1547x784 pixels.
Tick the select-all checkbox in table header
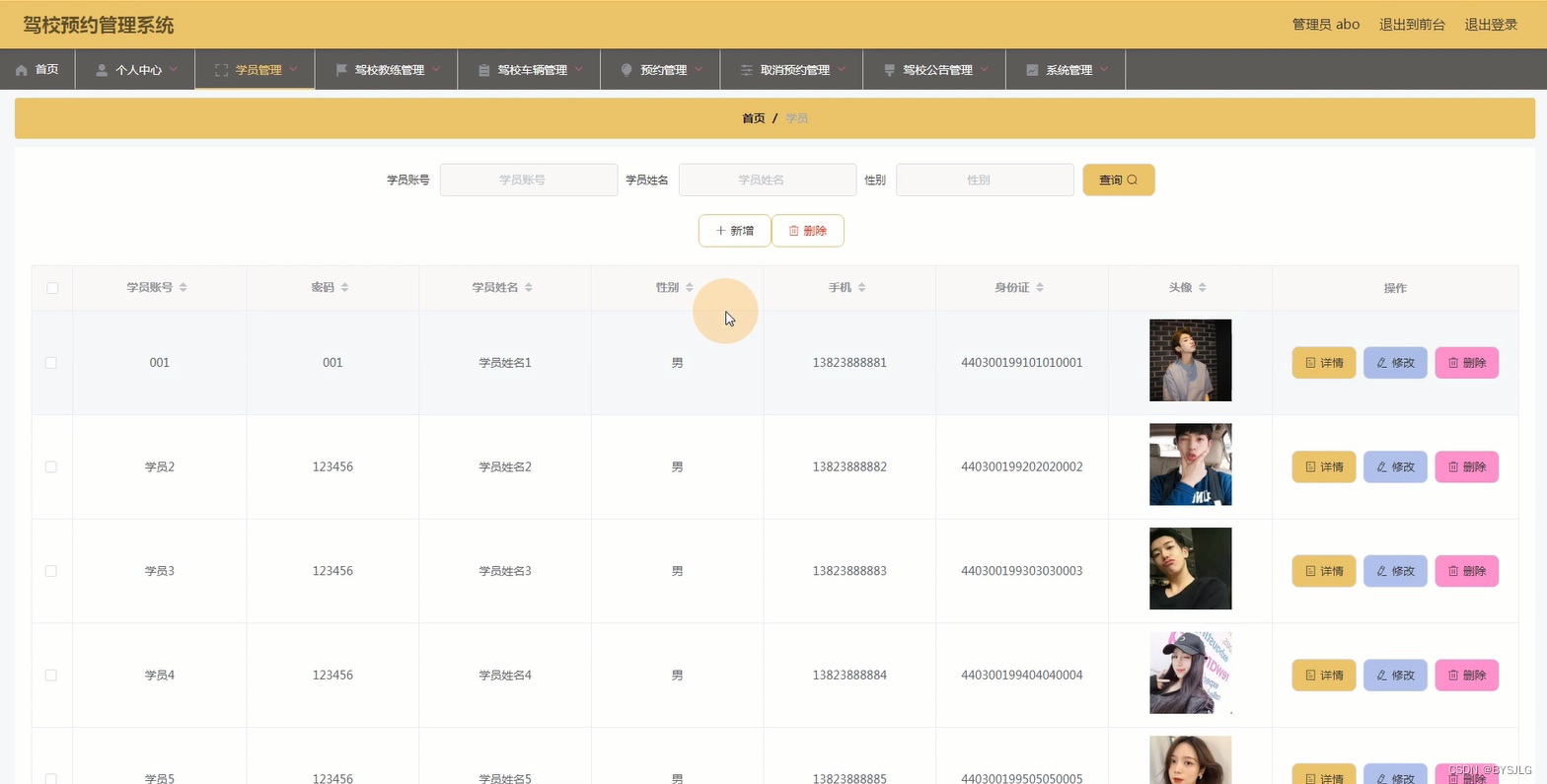(52, 288)
